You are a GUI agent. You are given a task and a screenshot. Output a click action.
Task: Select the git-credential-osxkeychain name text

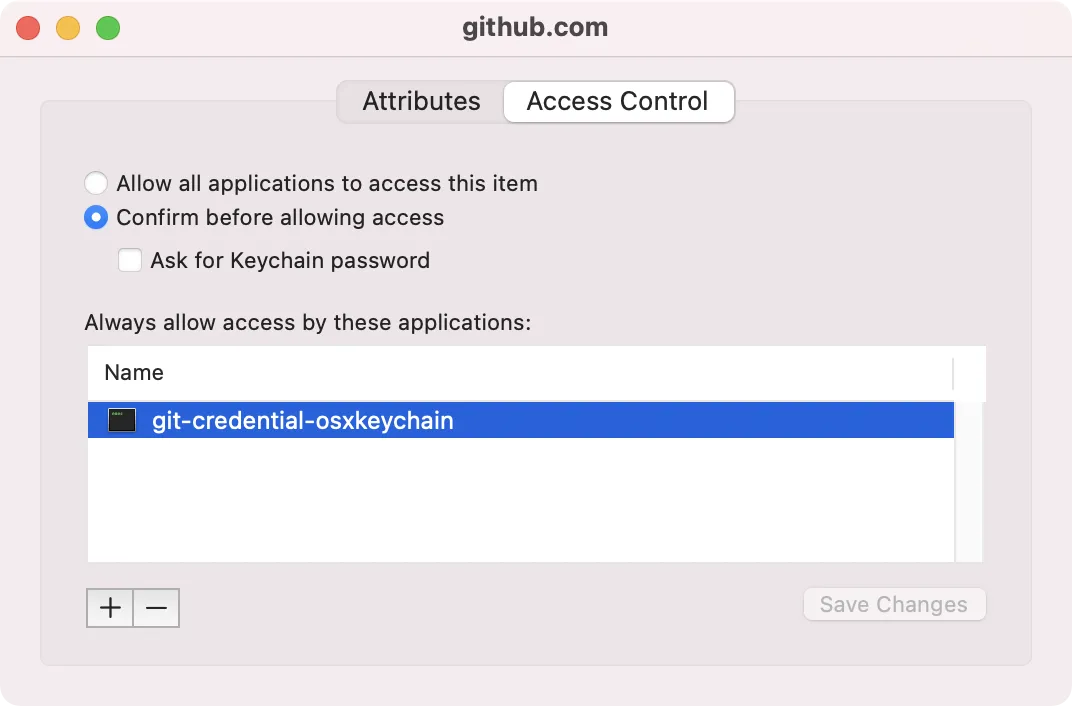click(x=302, y=421)
